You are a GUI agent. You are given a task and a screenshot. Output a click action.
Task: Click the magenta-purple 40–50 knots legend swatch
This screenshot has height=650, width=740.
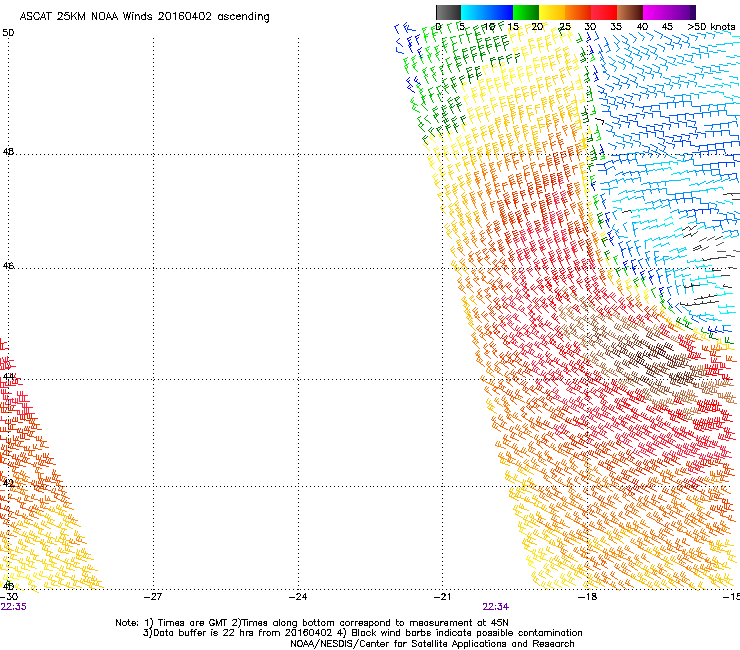[669, 12]
